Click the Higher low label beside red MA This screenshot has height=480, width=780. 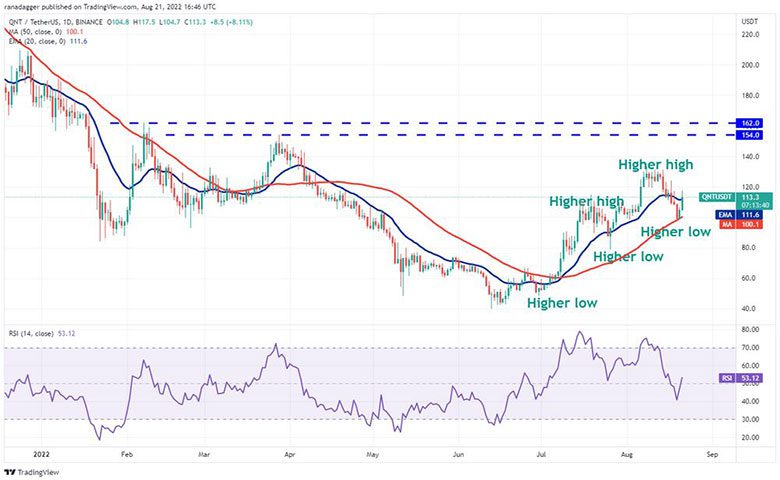click(676, 232)
